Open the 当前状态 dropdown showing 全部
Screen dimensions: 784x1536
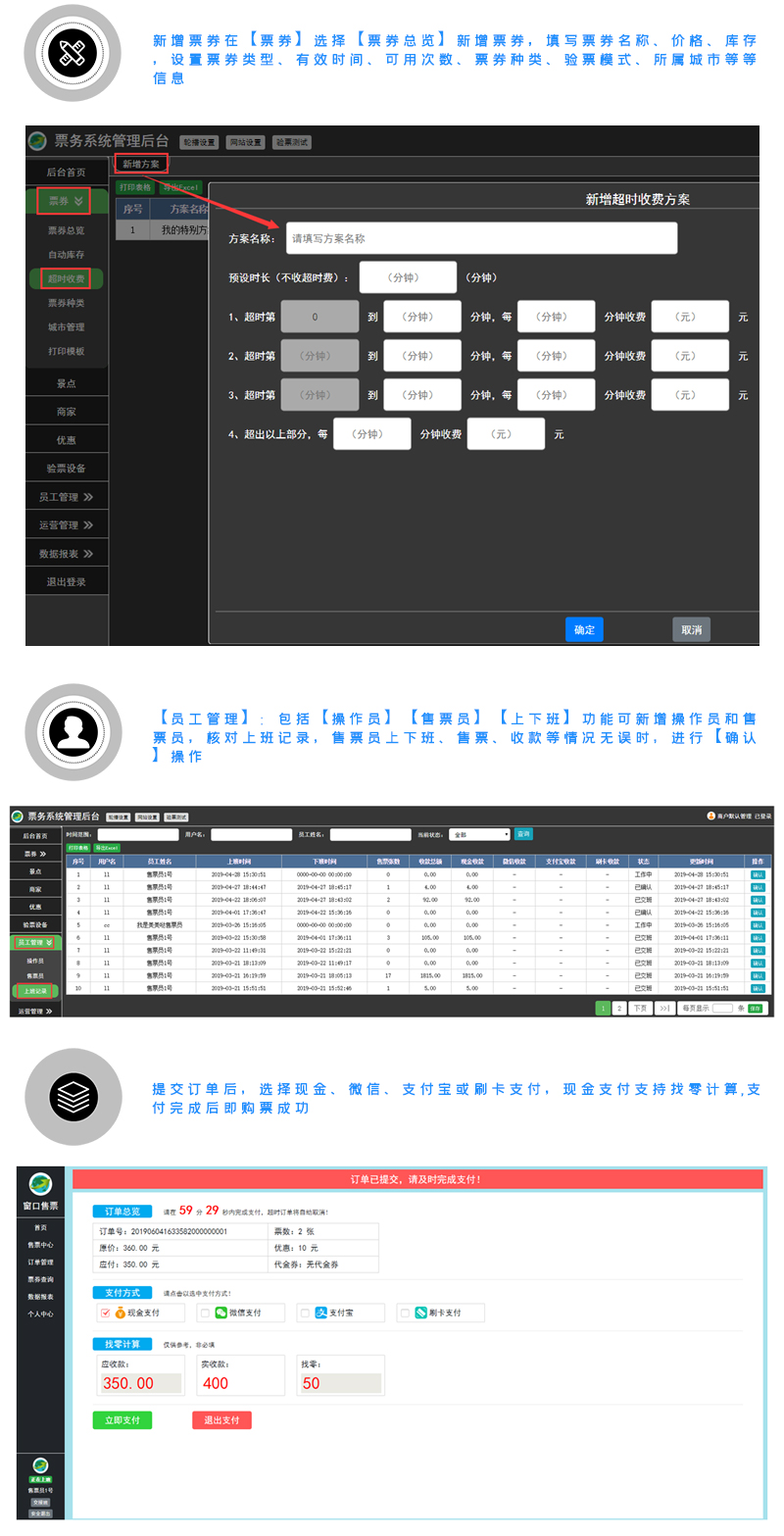[x=479, y=834]
